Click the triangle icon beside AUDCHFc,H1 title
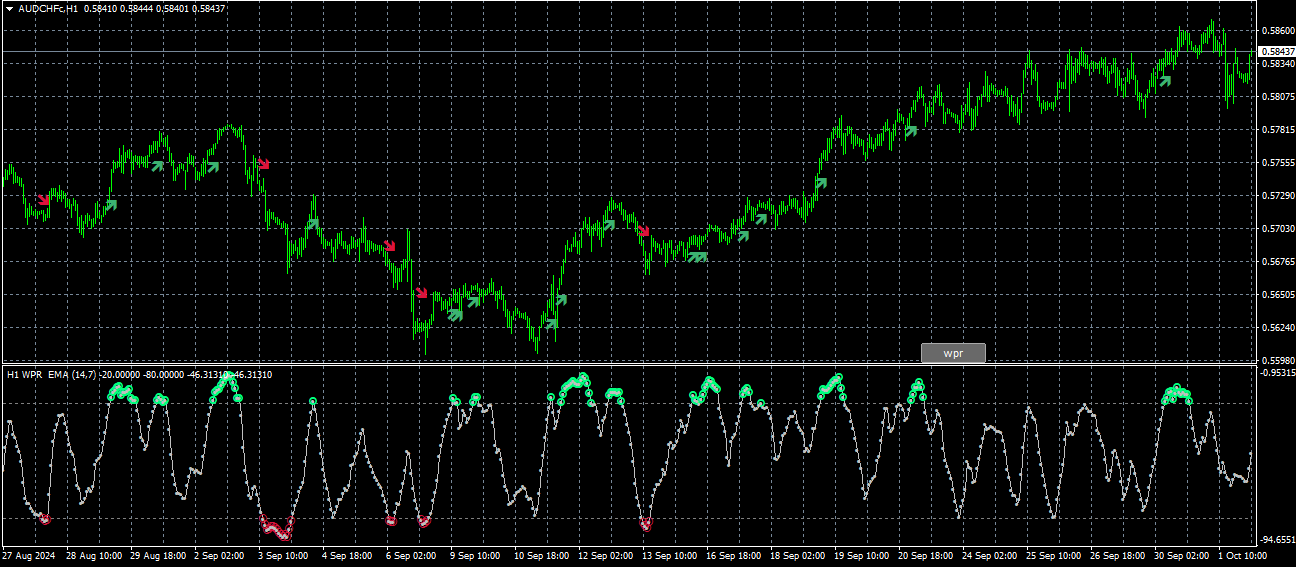The height and width of the screenshot is (567, 1296). point(9,8)
